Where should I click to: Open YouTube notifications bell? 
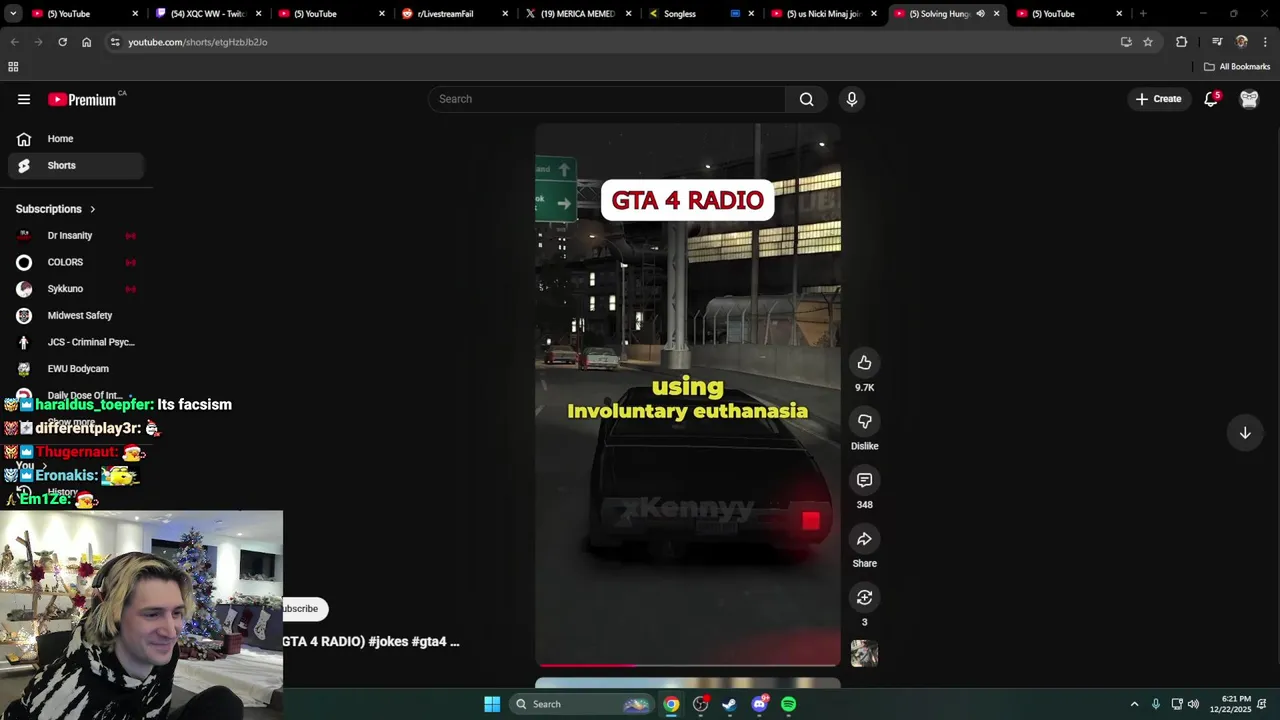pos(1211,99)
